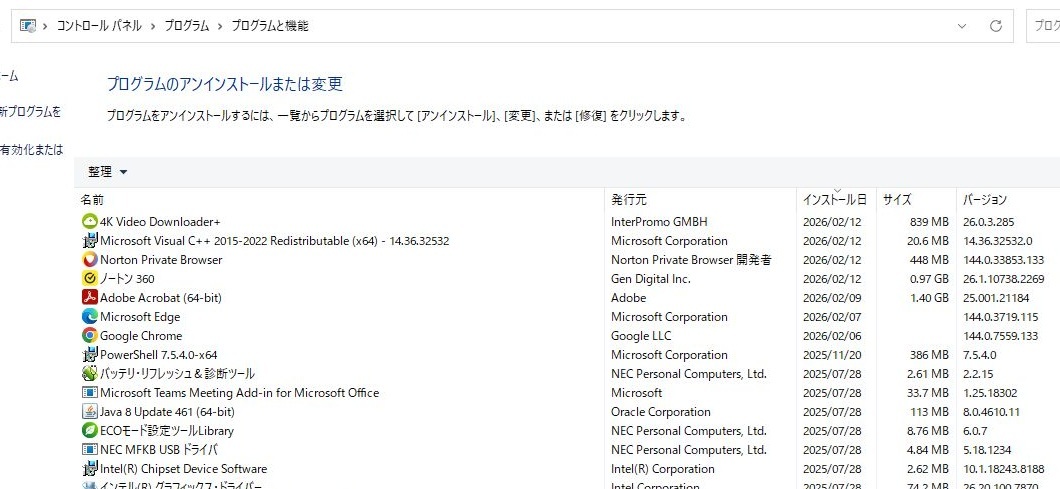Open the プログラム breadcrumb segment
This screenshot has width=1060, height=489.
187,26
